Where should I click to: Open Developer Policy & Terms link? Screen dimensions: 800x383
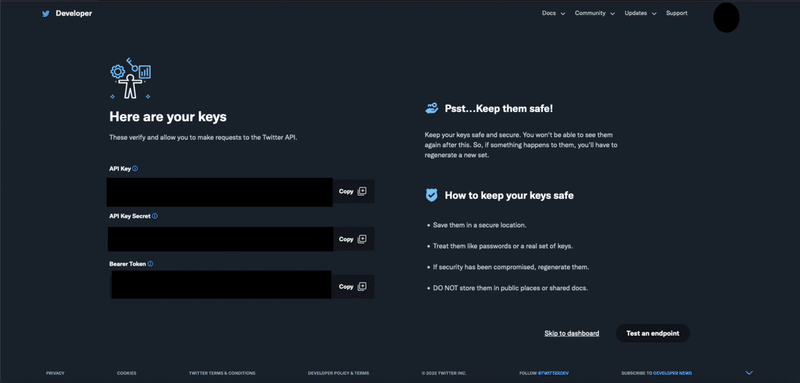click(x=338, y=373)
